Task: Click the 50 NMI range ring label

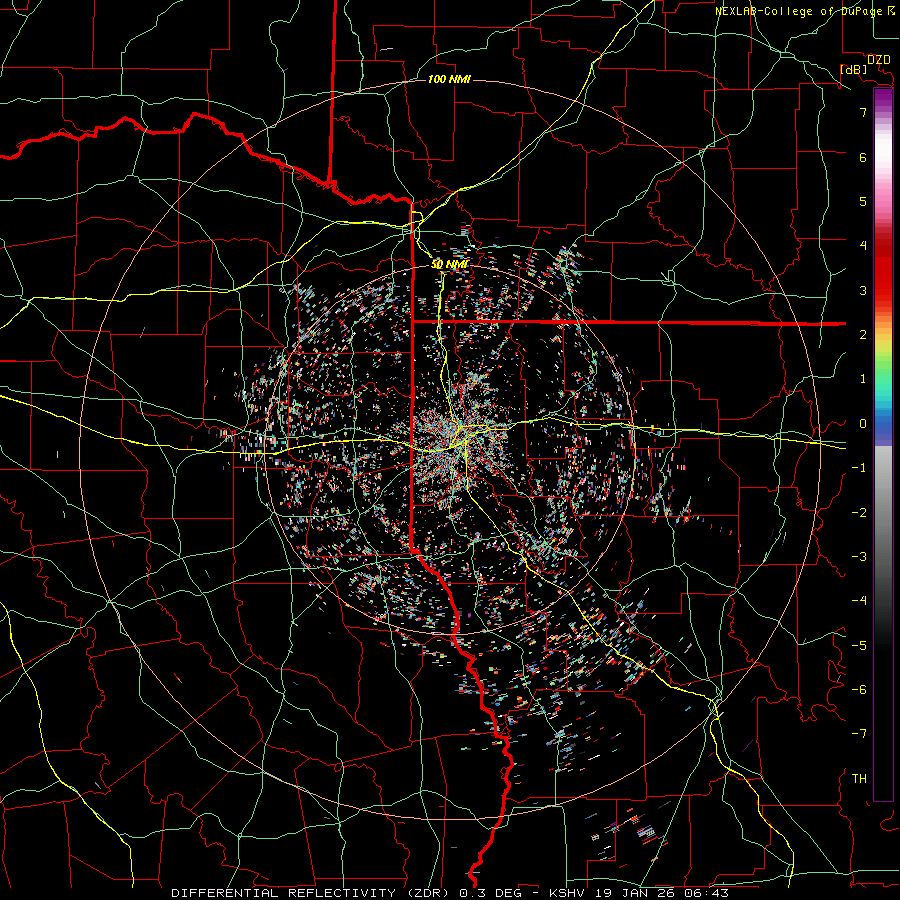Action: 449,265
